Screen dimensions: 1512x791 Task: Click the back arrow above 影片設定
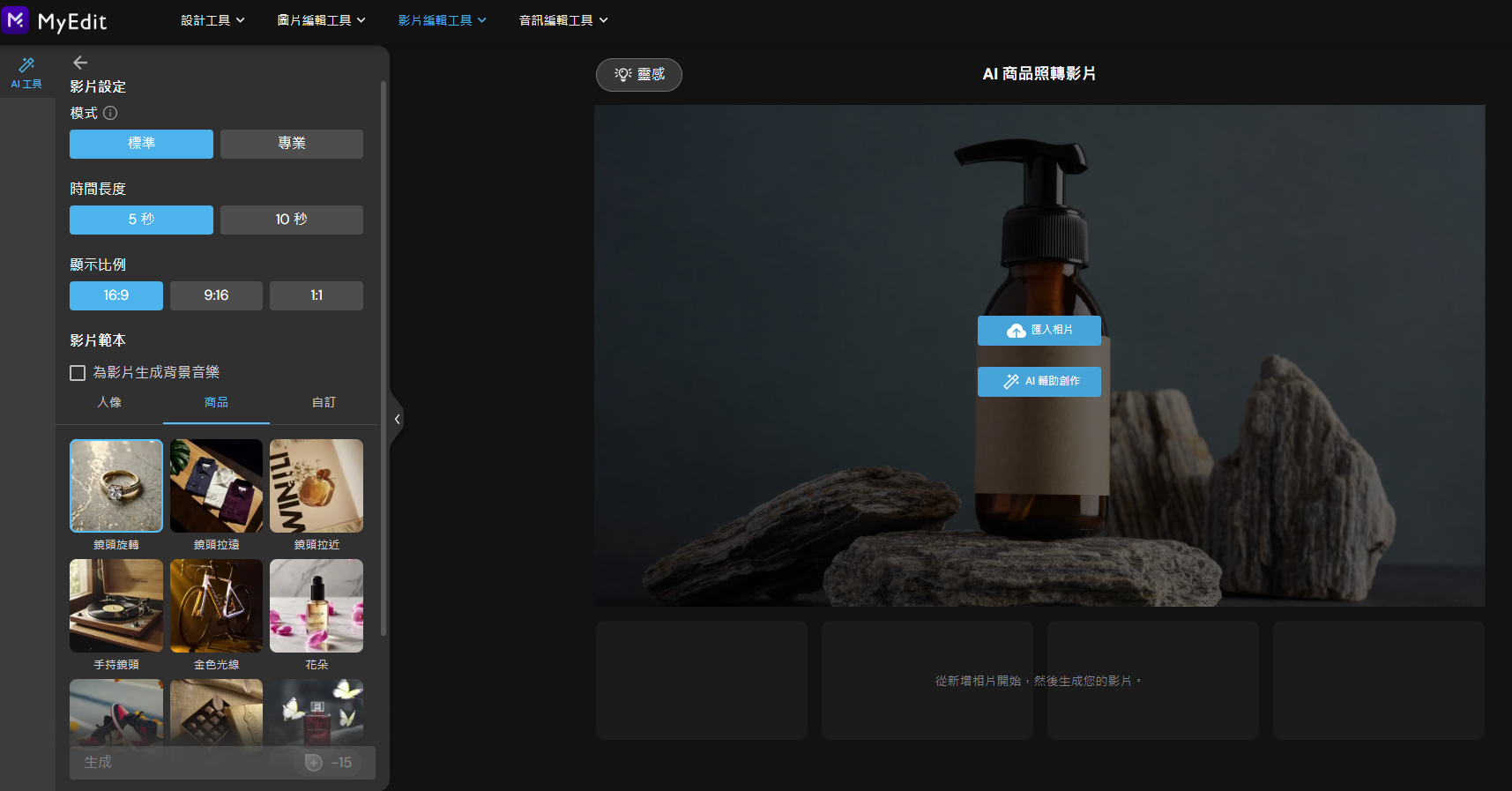(x=80, y=63)
